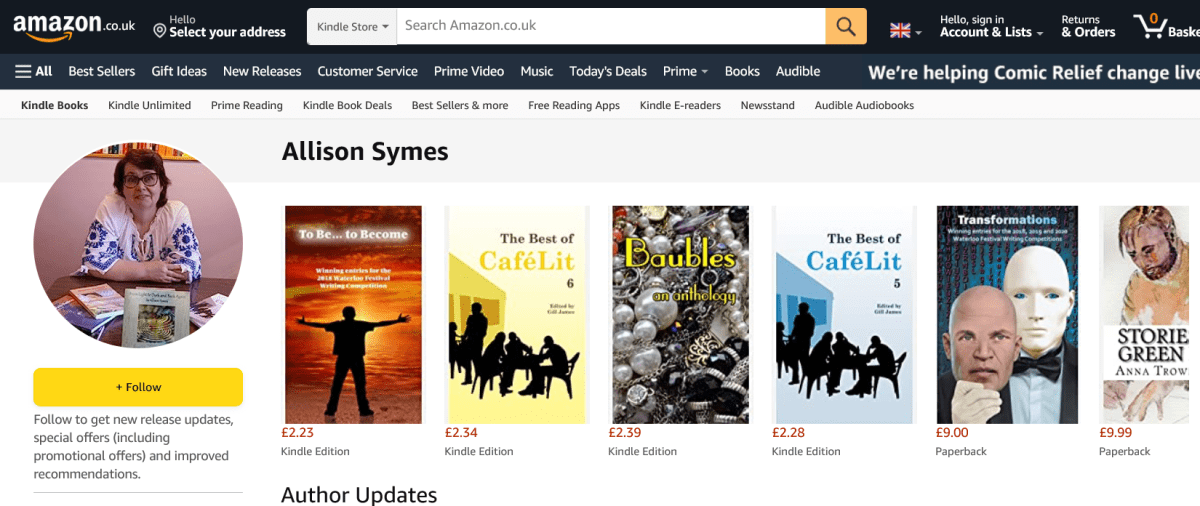
Task: Expand the Kindle Store search category dropdown
Action: pyautogui.click(x=352, y=26)
